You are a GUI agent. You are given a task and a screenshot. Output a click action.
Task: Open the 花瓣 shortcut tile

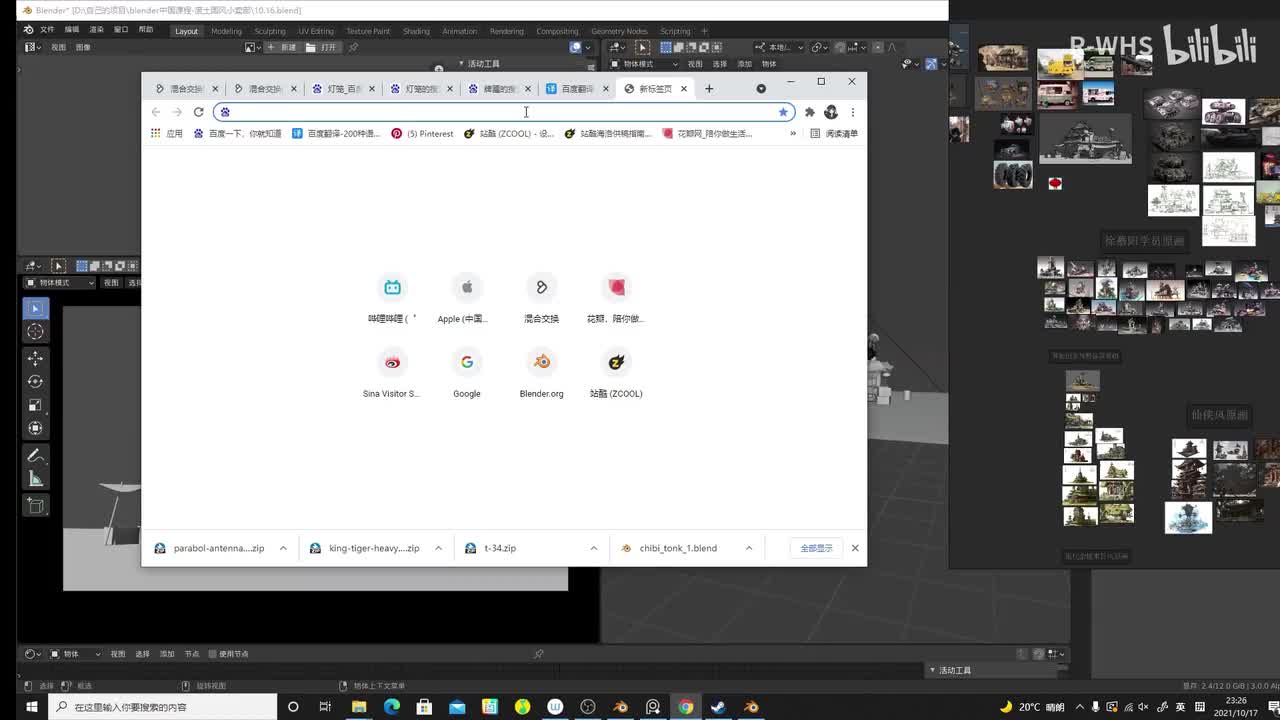(616, 298)
